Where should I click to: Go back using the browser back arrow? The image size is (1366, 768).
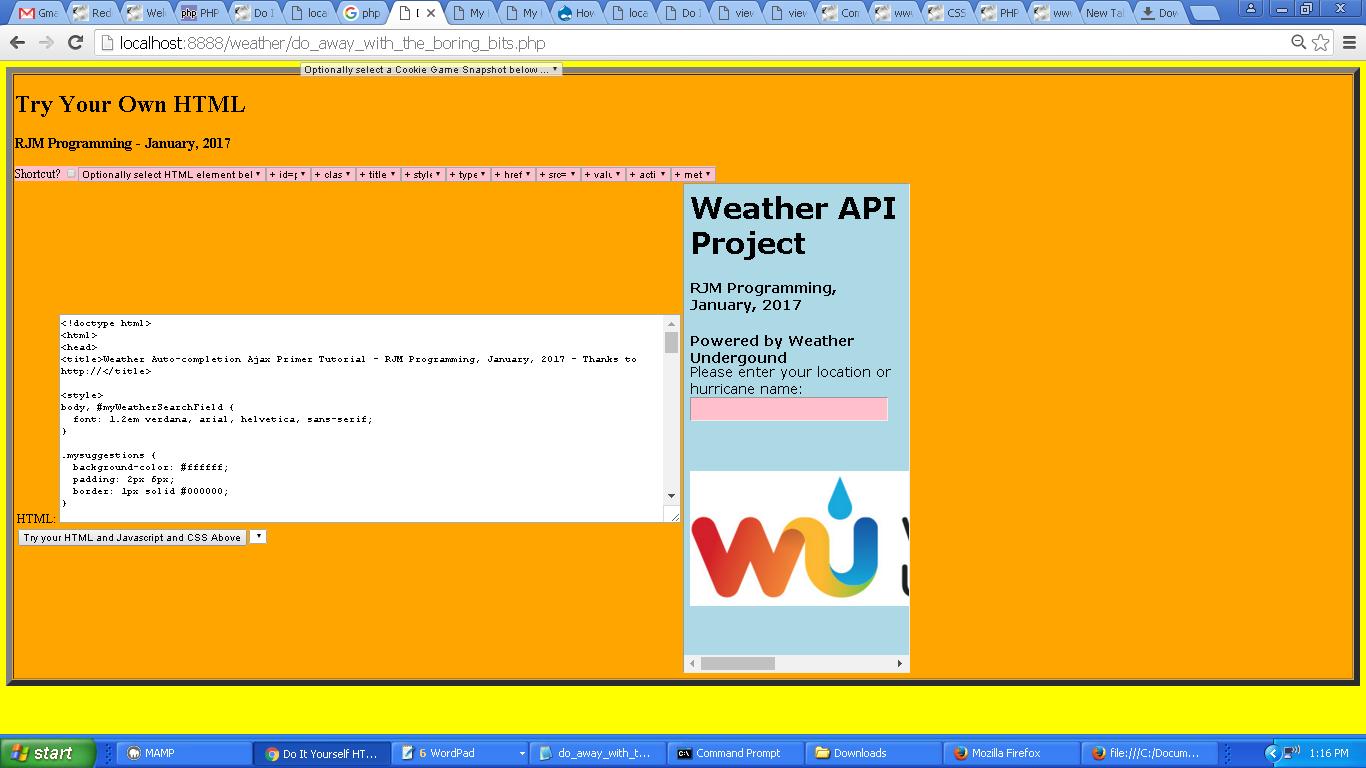(x=17, y=42)
